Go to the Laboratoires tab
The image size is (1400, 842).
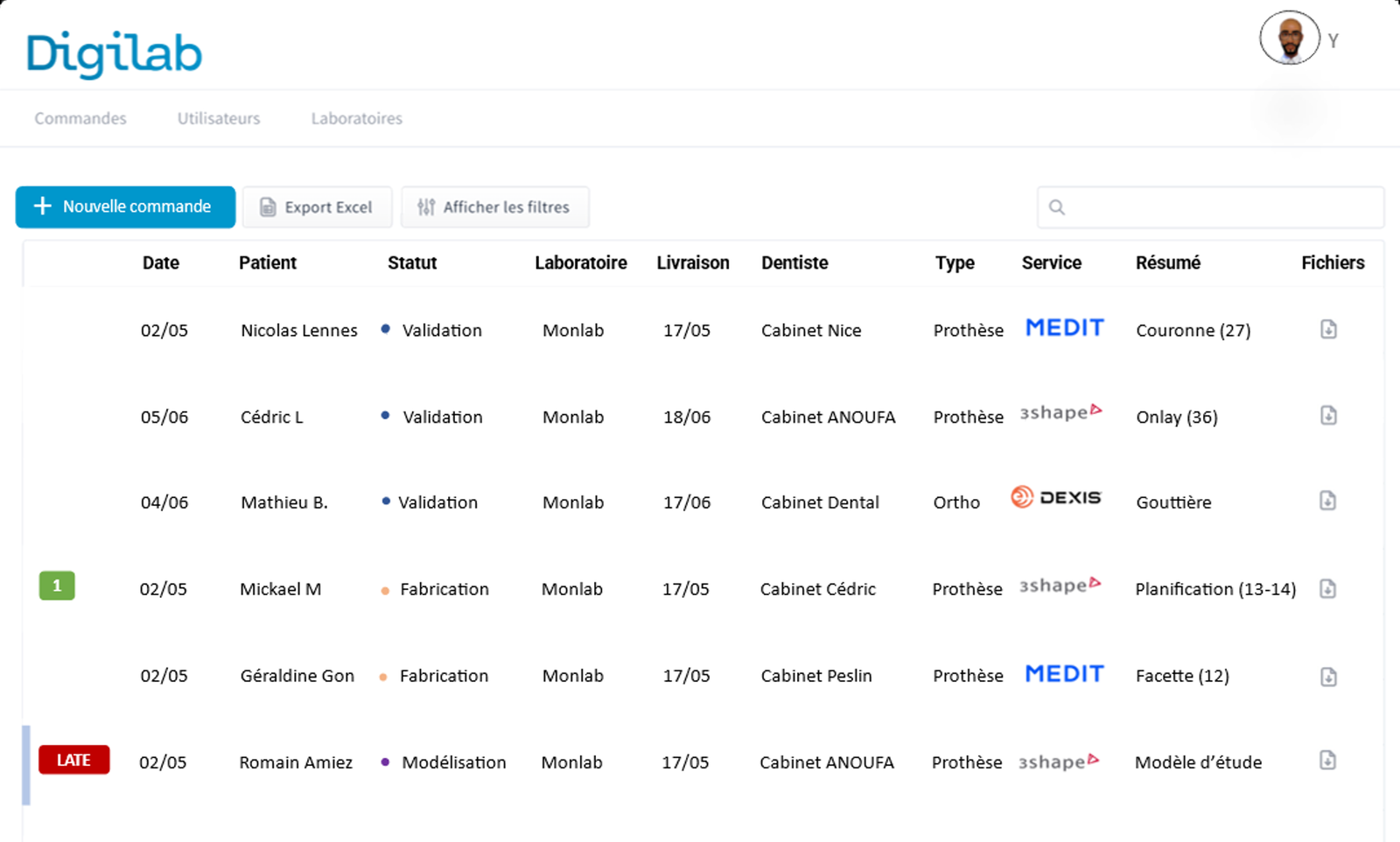tap(356, 118)
